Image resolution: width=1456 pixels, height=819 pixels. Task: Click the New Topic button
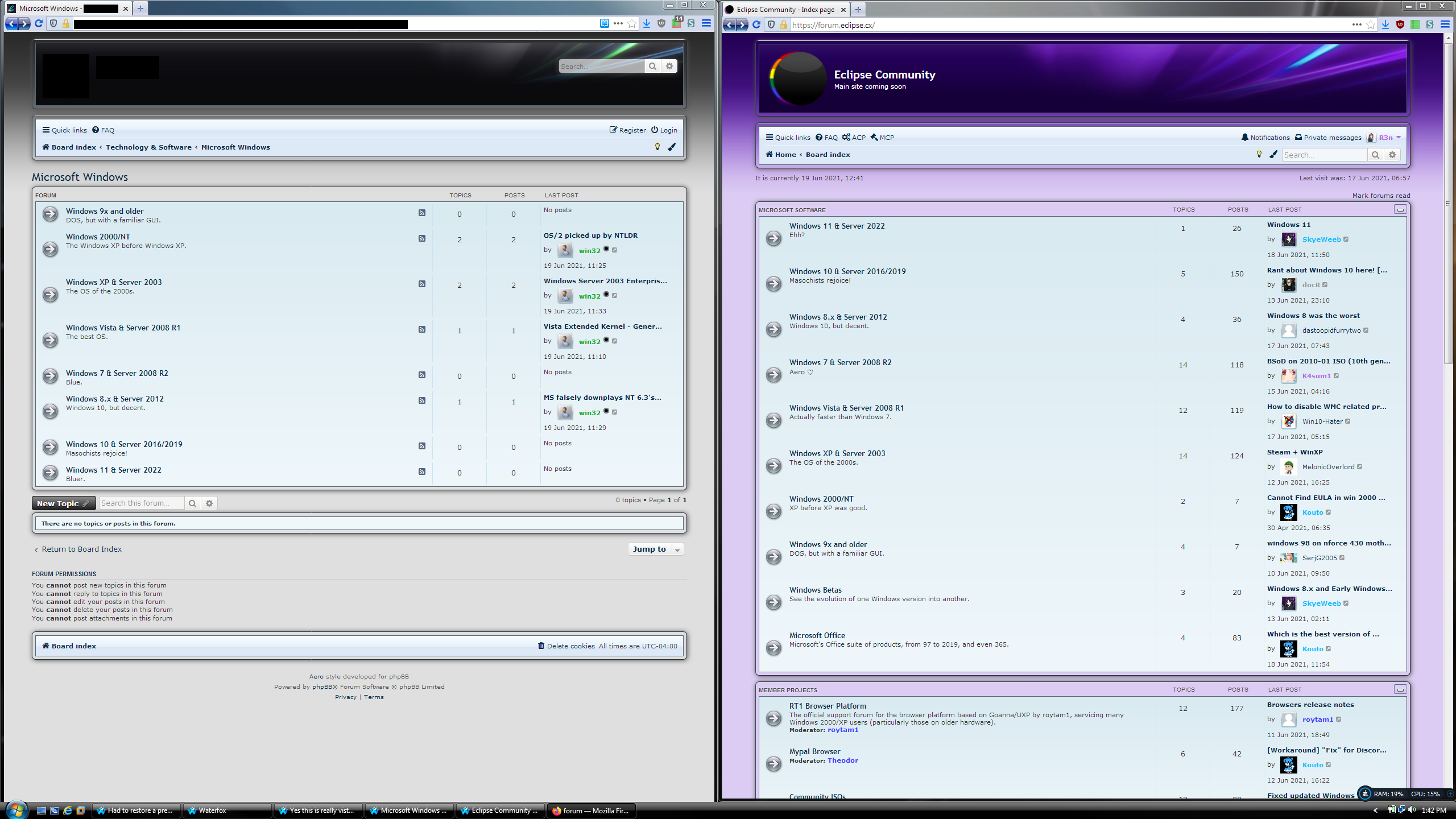(63, 503)
